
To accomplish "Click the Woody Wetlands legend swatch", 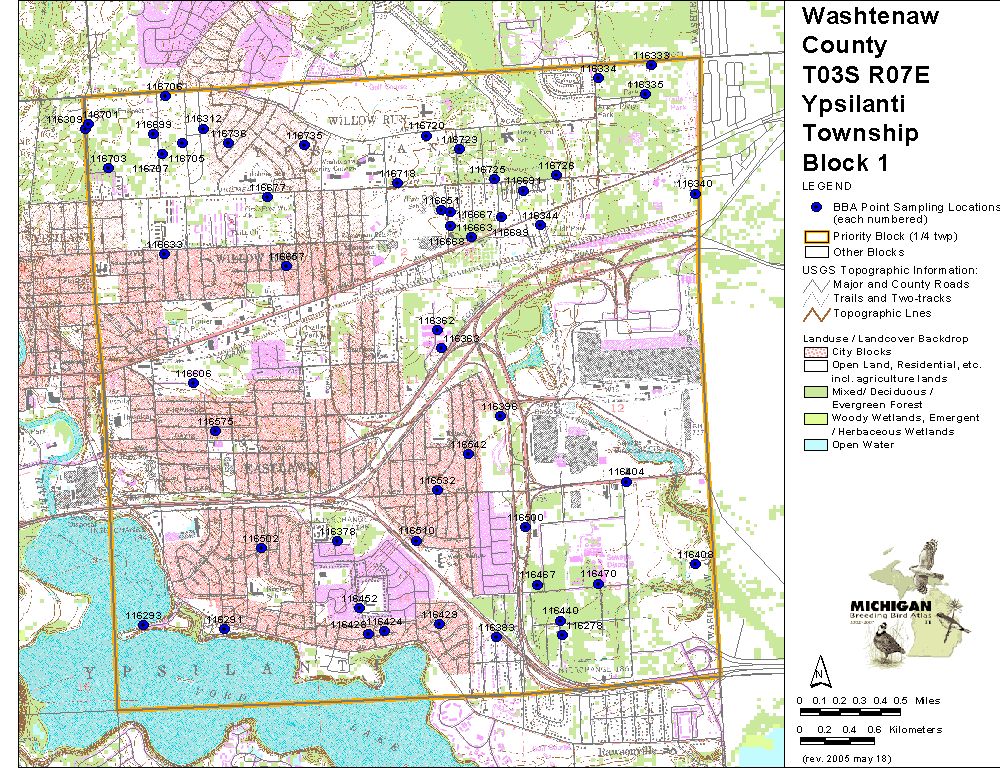I will 817,418.
